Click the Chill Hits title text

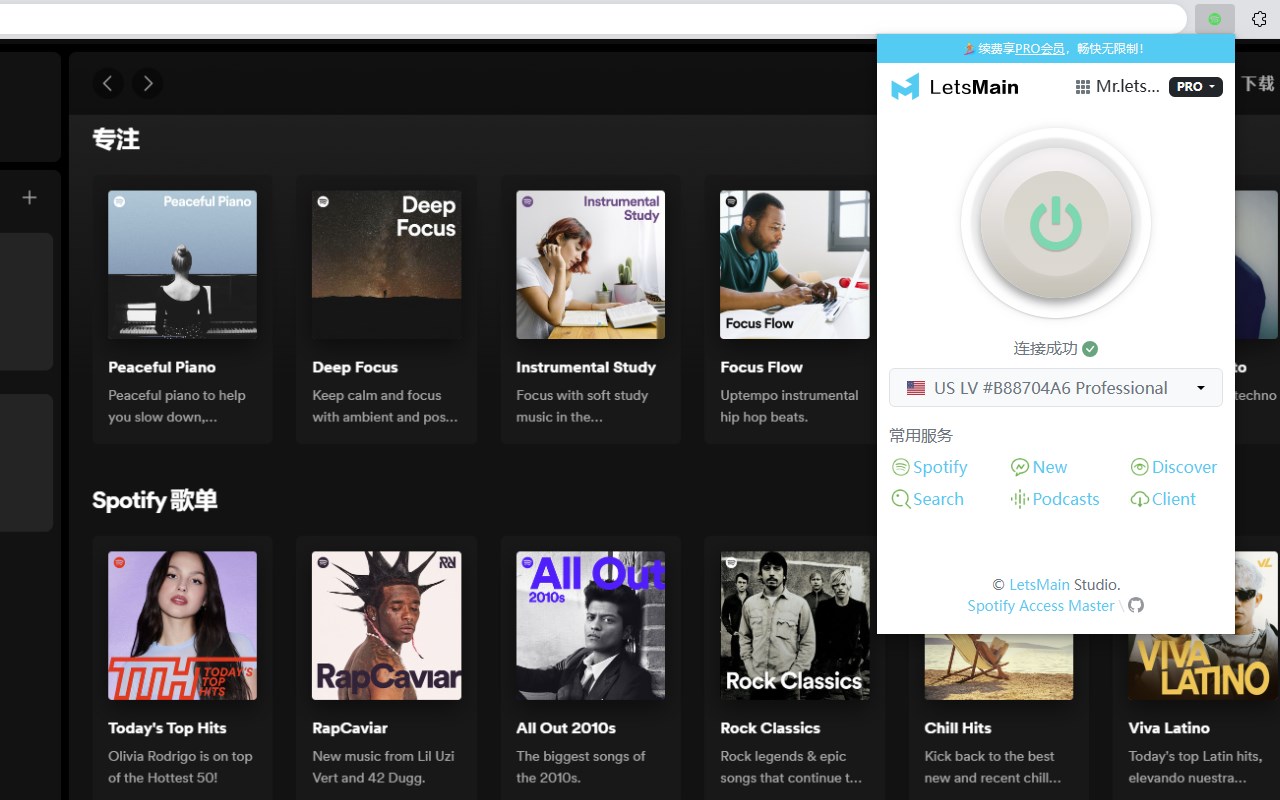pos(957,728)
